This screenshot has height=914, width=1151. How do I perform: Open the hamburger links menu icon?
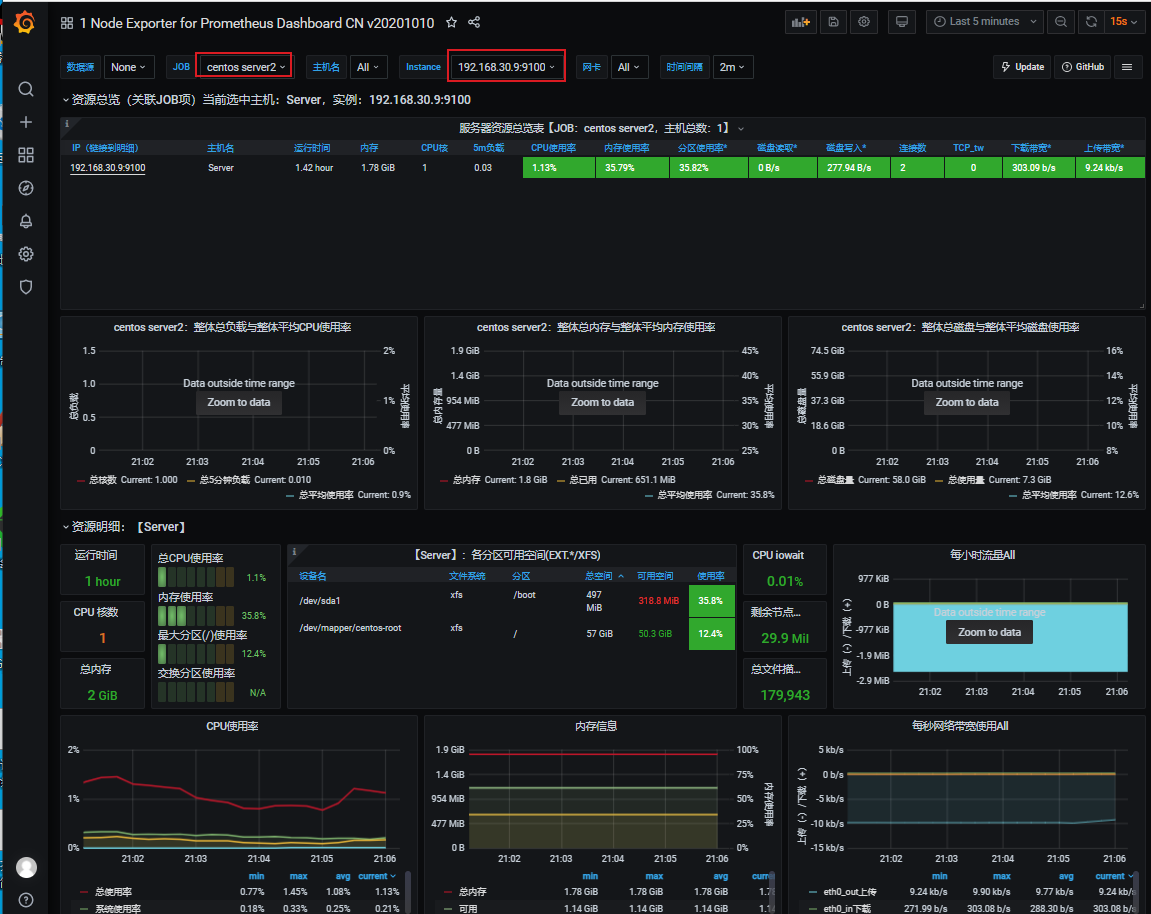(x=1127, y=67)
